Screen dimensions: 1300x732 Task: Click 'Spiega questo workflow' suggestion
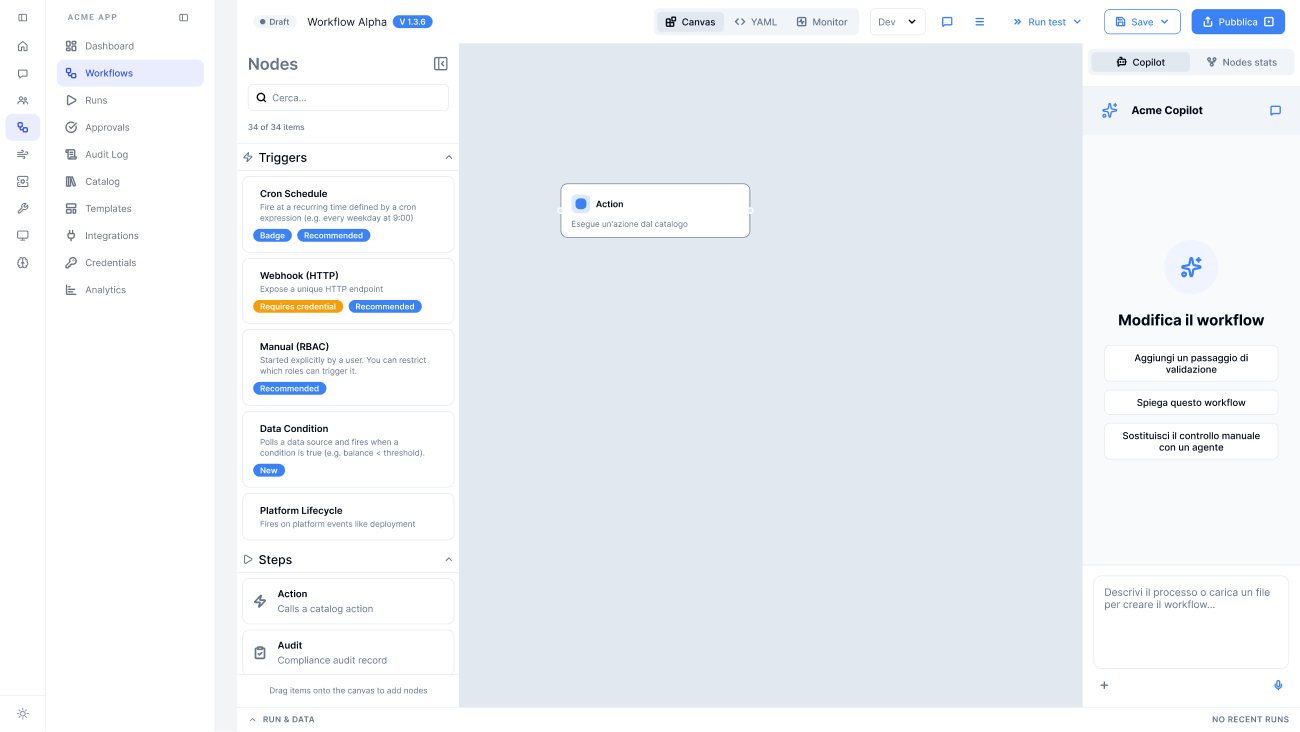(1191, 402)
